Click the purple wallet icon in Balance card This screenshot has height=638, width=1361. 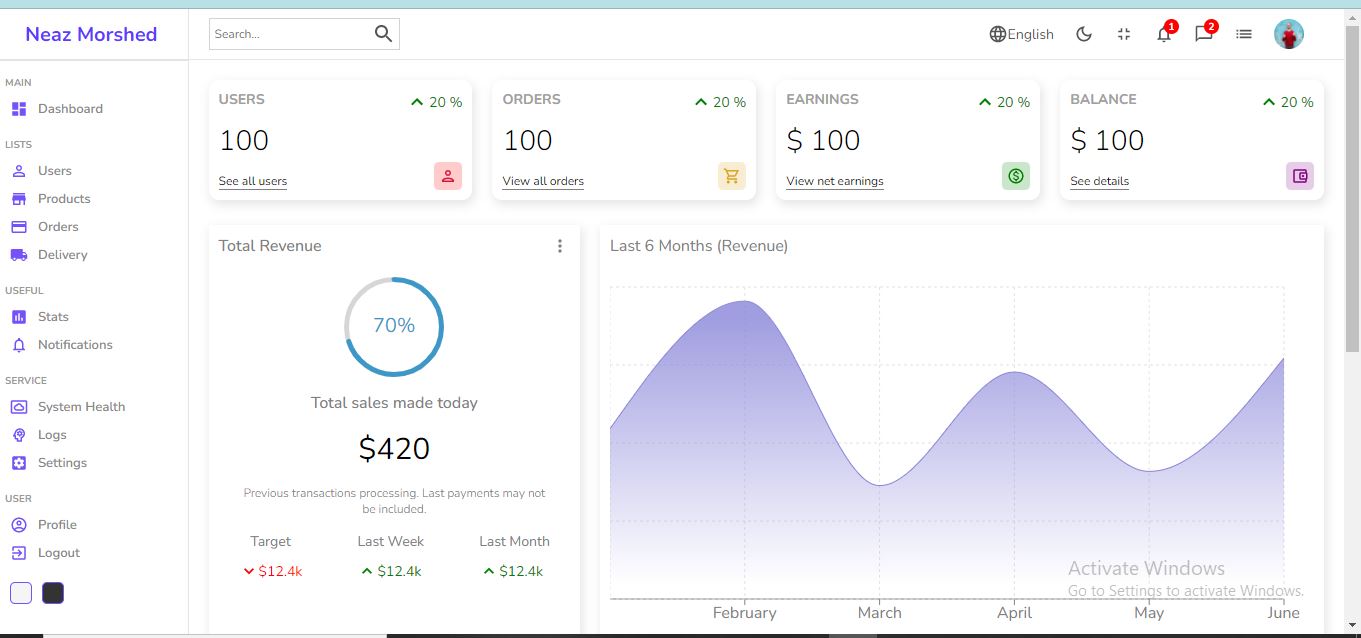click(x=1299, y=176)
